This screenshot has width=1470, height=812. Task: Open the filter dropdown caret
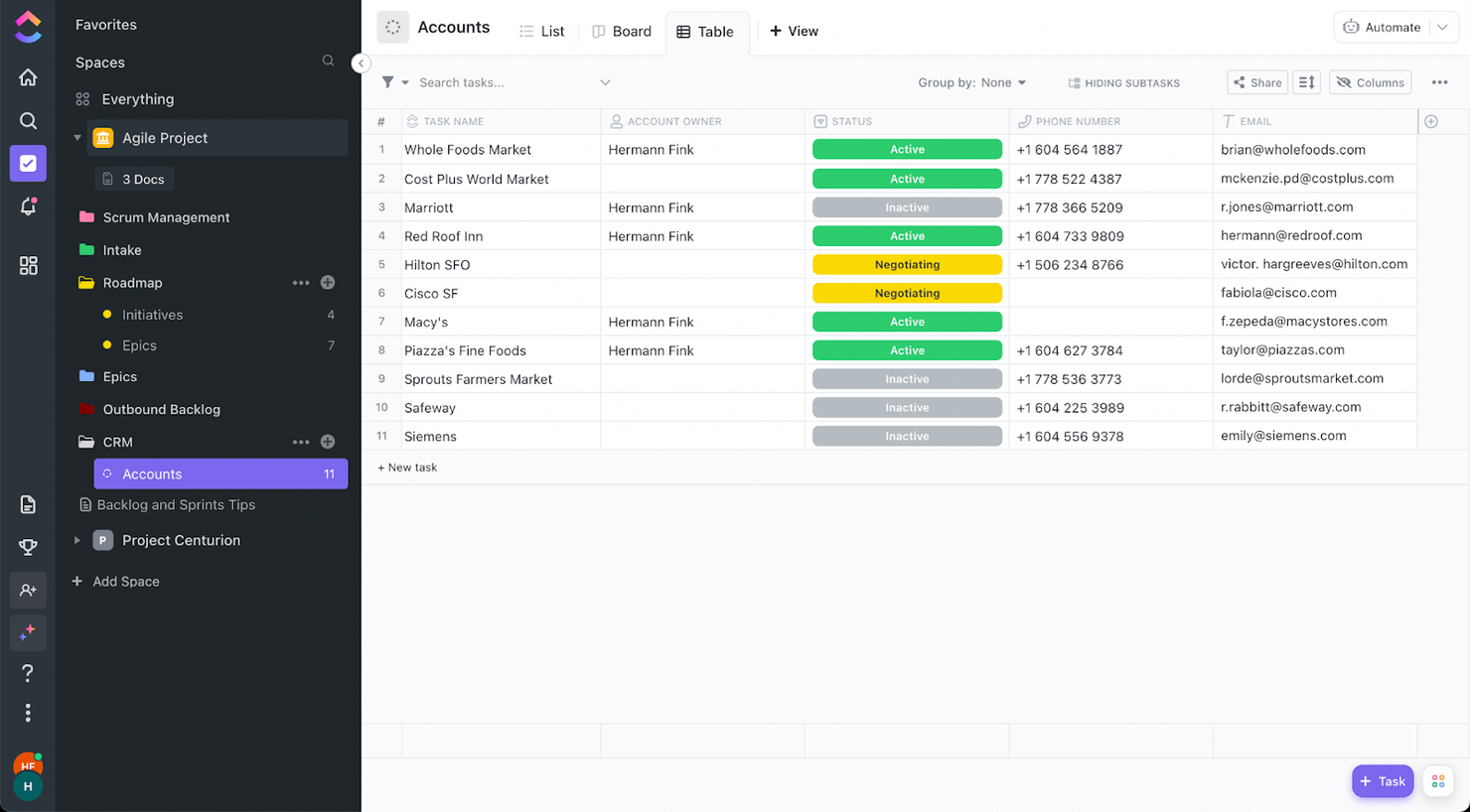[405, 83]
